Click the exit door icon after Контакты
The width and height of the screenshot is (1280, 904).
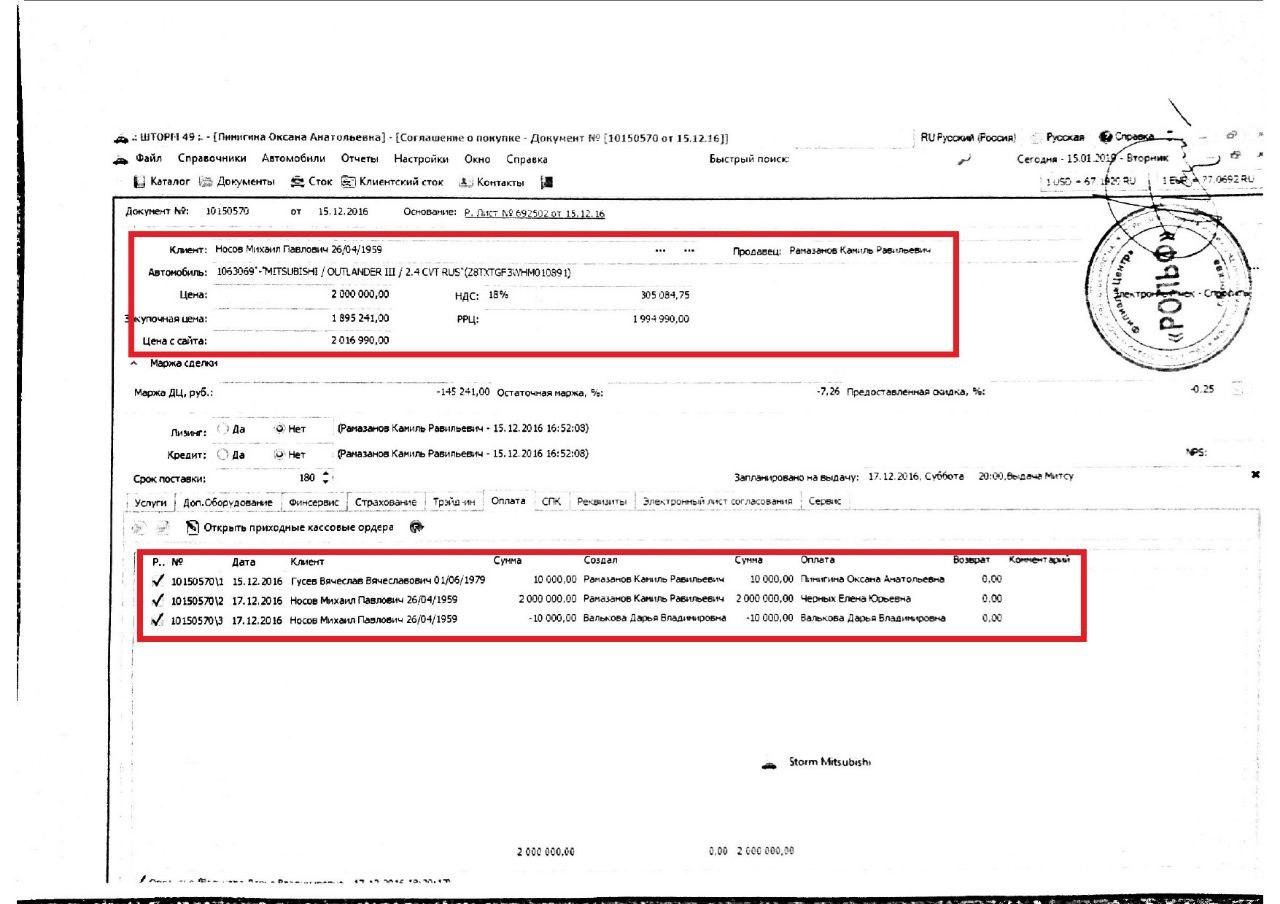coord(545,181)
